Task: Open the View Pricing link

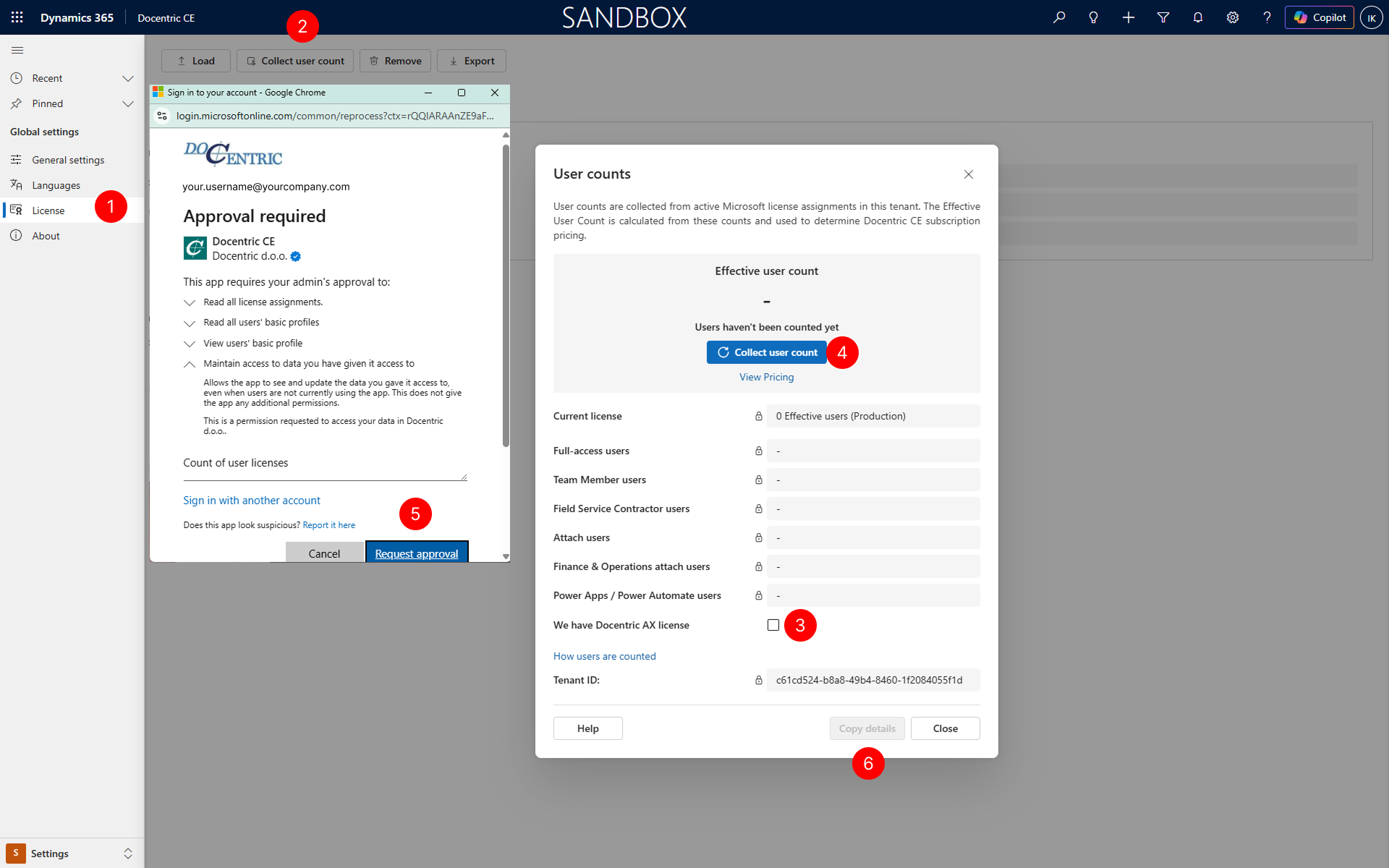Action: click(x=767, y=377)
